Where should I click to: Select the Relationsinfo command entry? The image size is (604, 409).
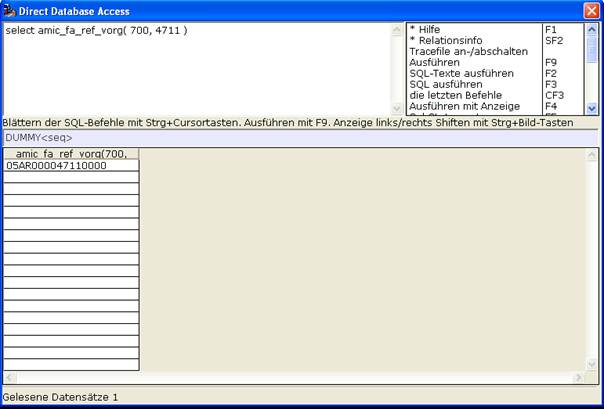[x=495, y=40]
